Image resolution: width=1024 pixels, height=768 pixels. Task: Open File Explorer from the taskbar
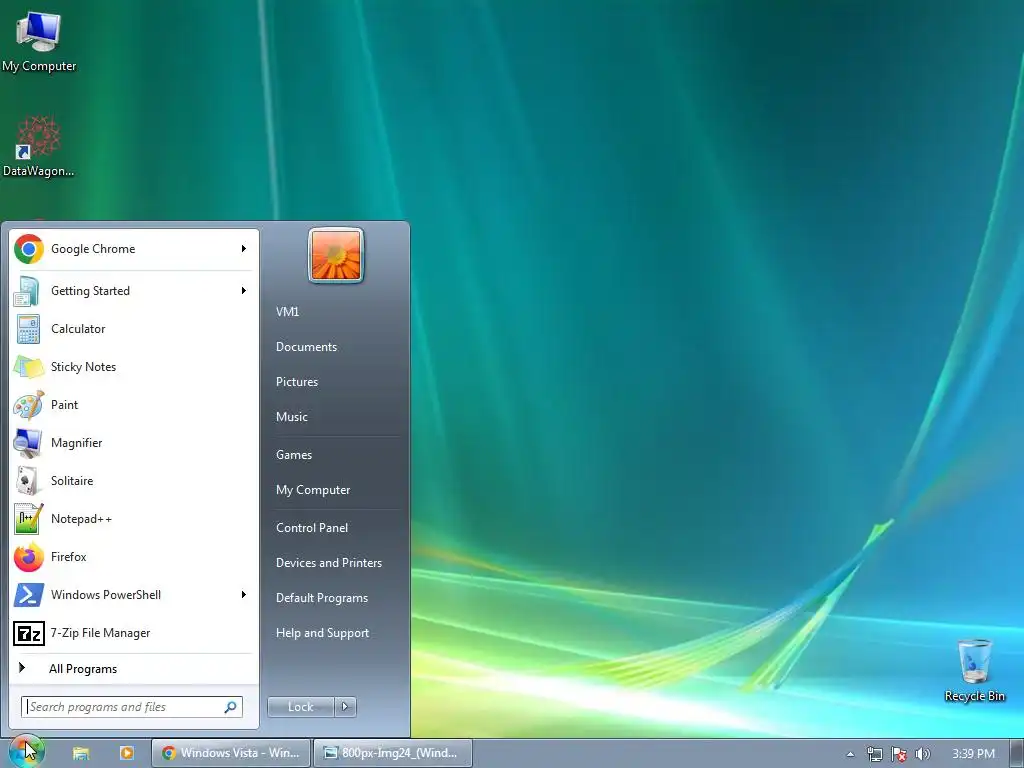(81, 753)
